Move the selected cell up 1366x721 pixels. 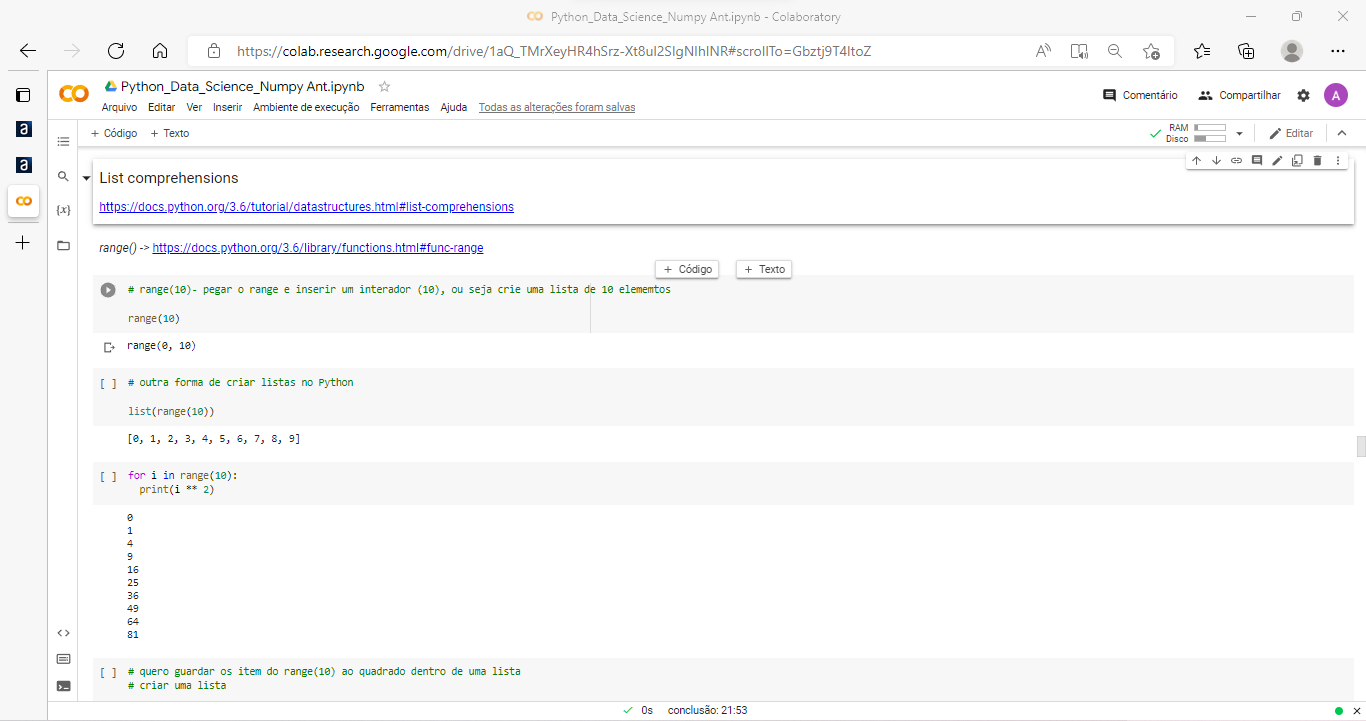coord(1196,160)
